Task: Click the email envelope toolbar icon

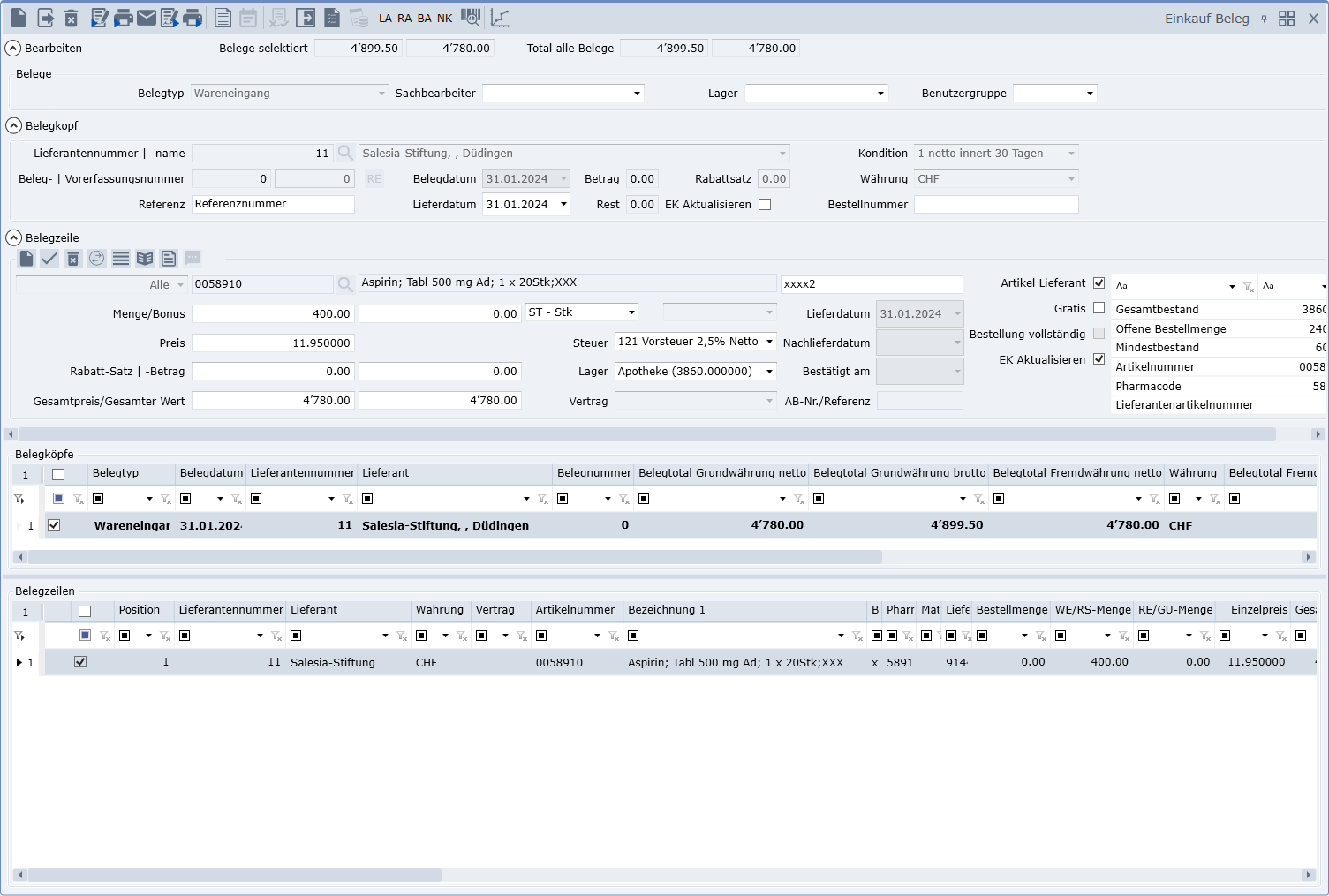Action: point(147,18)
